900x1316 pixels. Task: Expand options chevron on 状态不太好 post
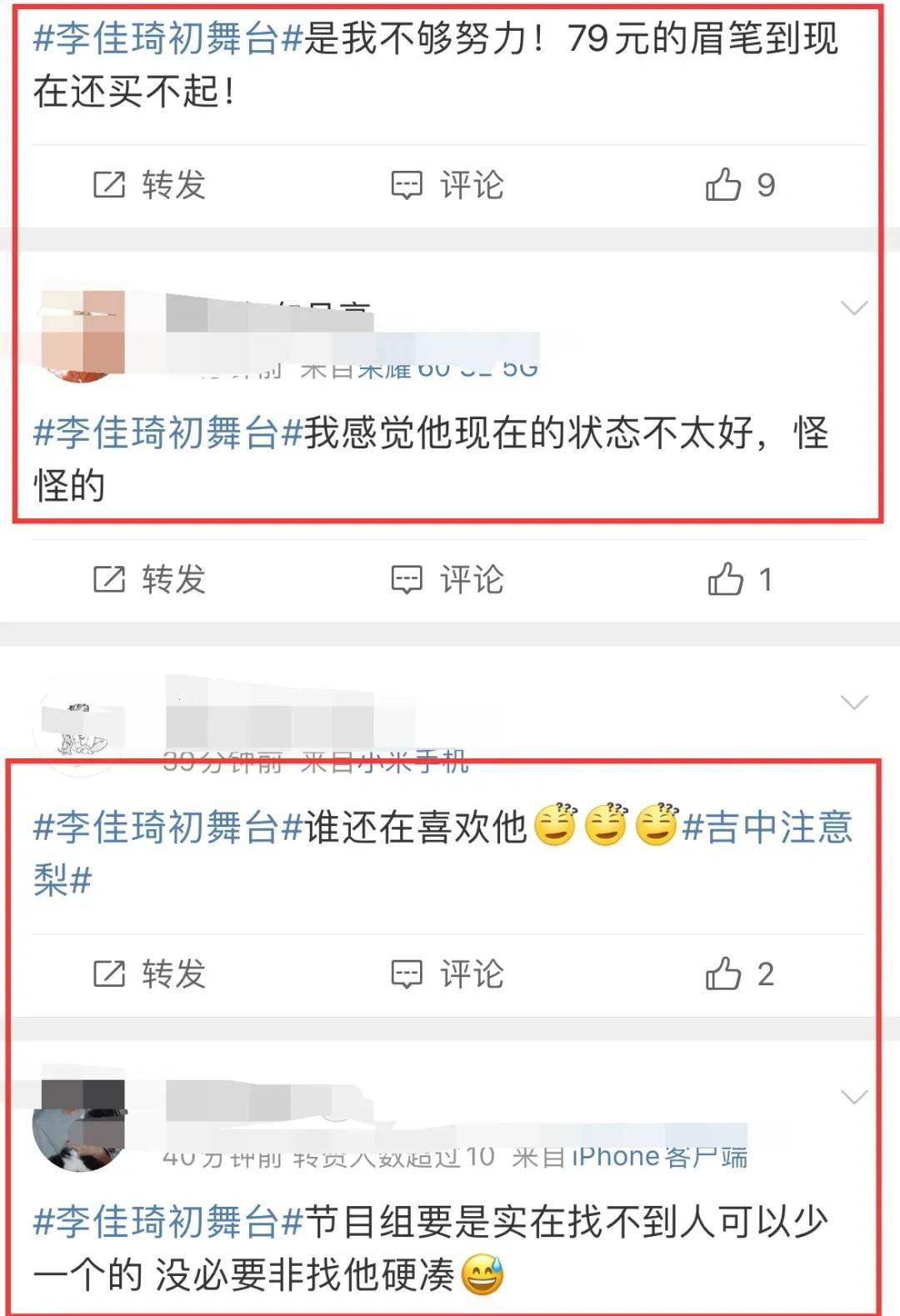point(854,308)
